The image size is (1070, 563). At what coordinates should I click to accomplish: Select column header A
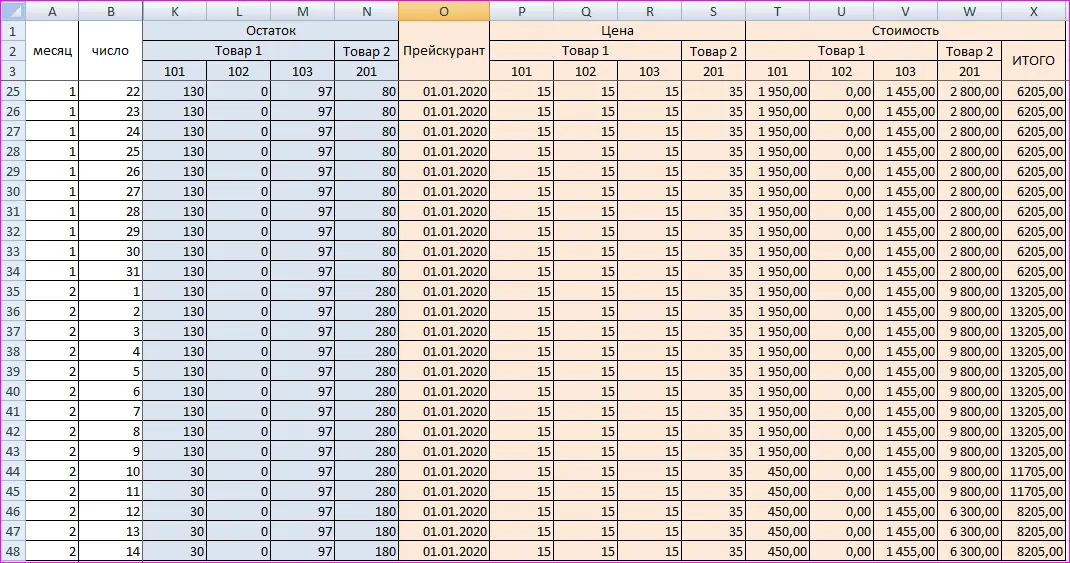tap(52, 11)
